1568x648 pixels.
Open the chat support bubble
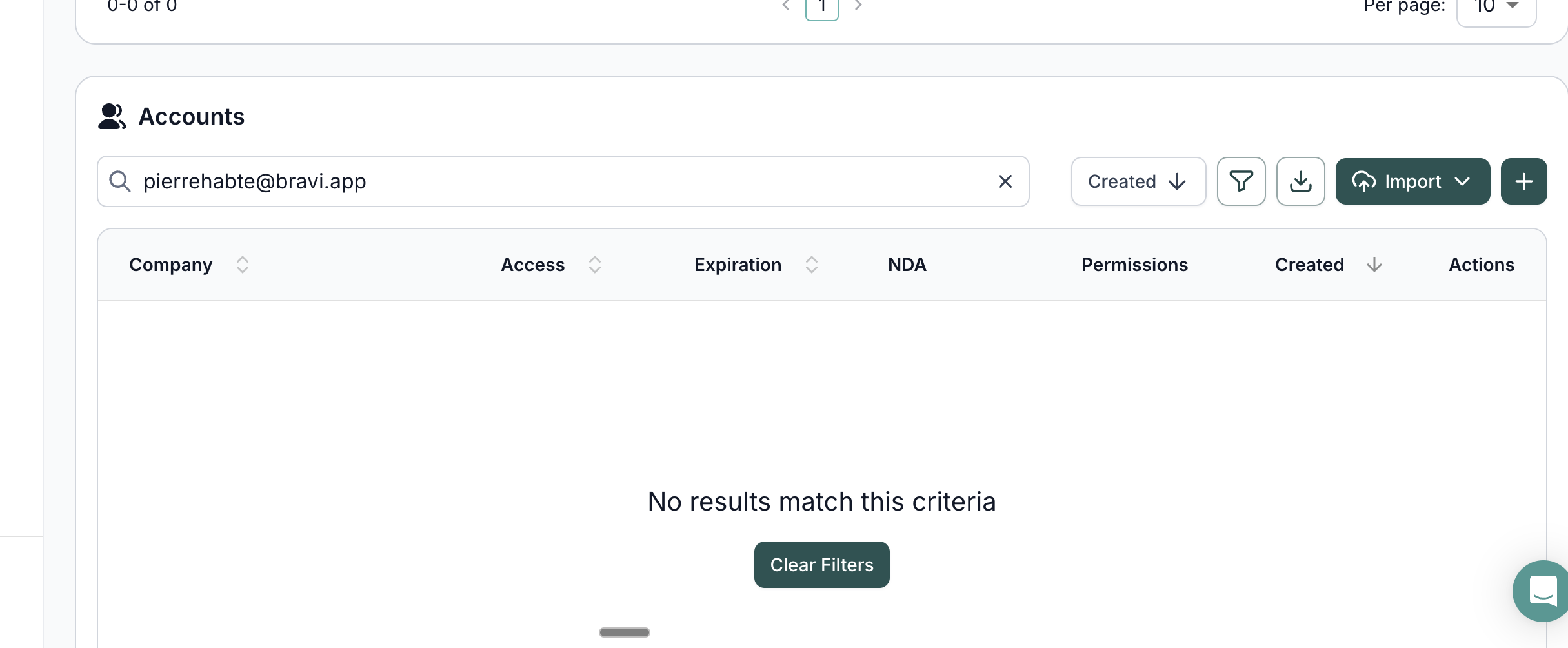[1542, 591]
